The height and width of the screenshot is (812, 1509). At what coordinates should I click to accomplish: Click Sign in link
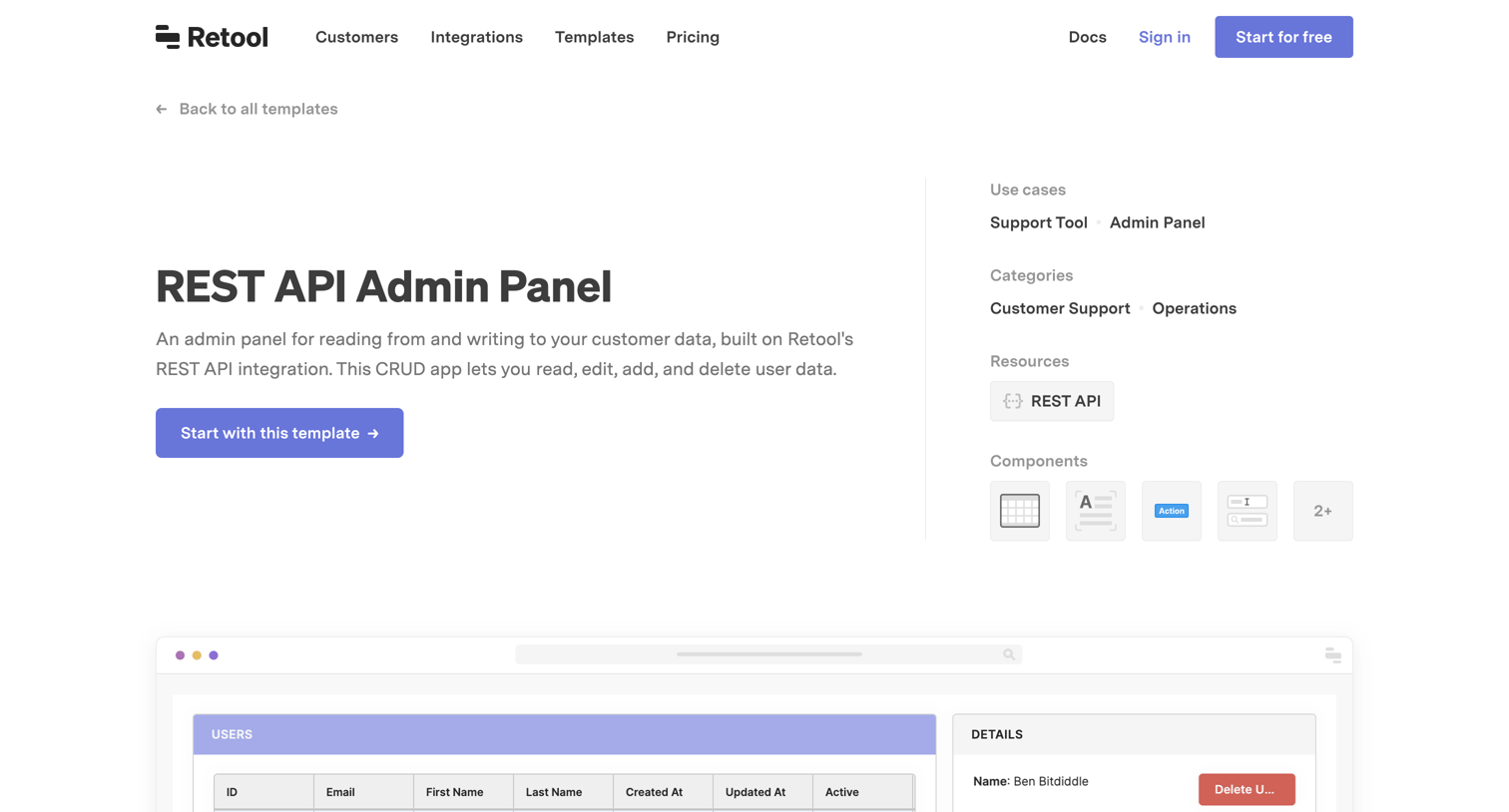coord(1164,37)
